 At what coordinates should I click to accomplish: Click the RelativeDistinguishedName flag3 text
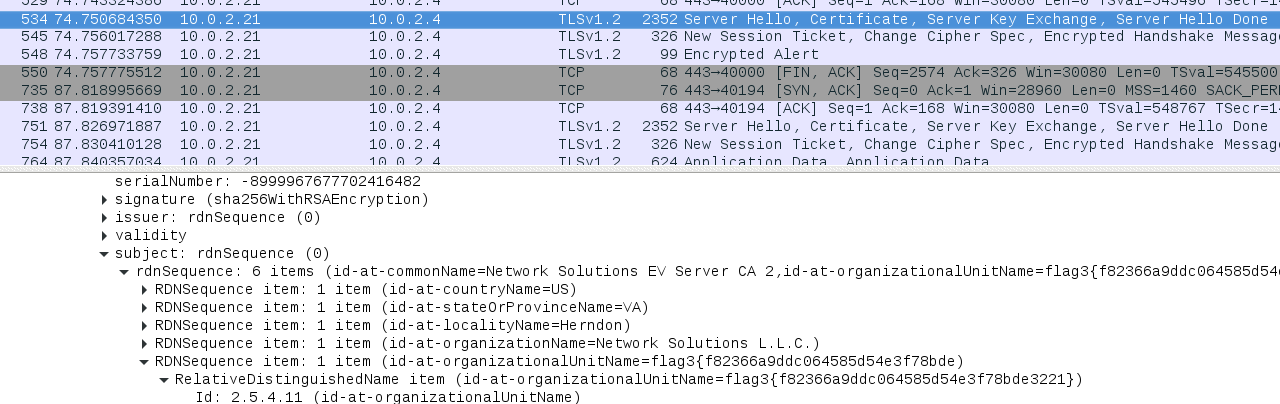[629, 380]
